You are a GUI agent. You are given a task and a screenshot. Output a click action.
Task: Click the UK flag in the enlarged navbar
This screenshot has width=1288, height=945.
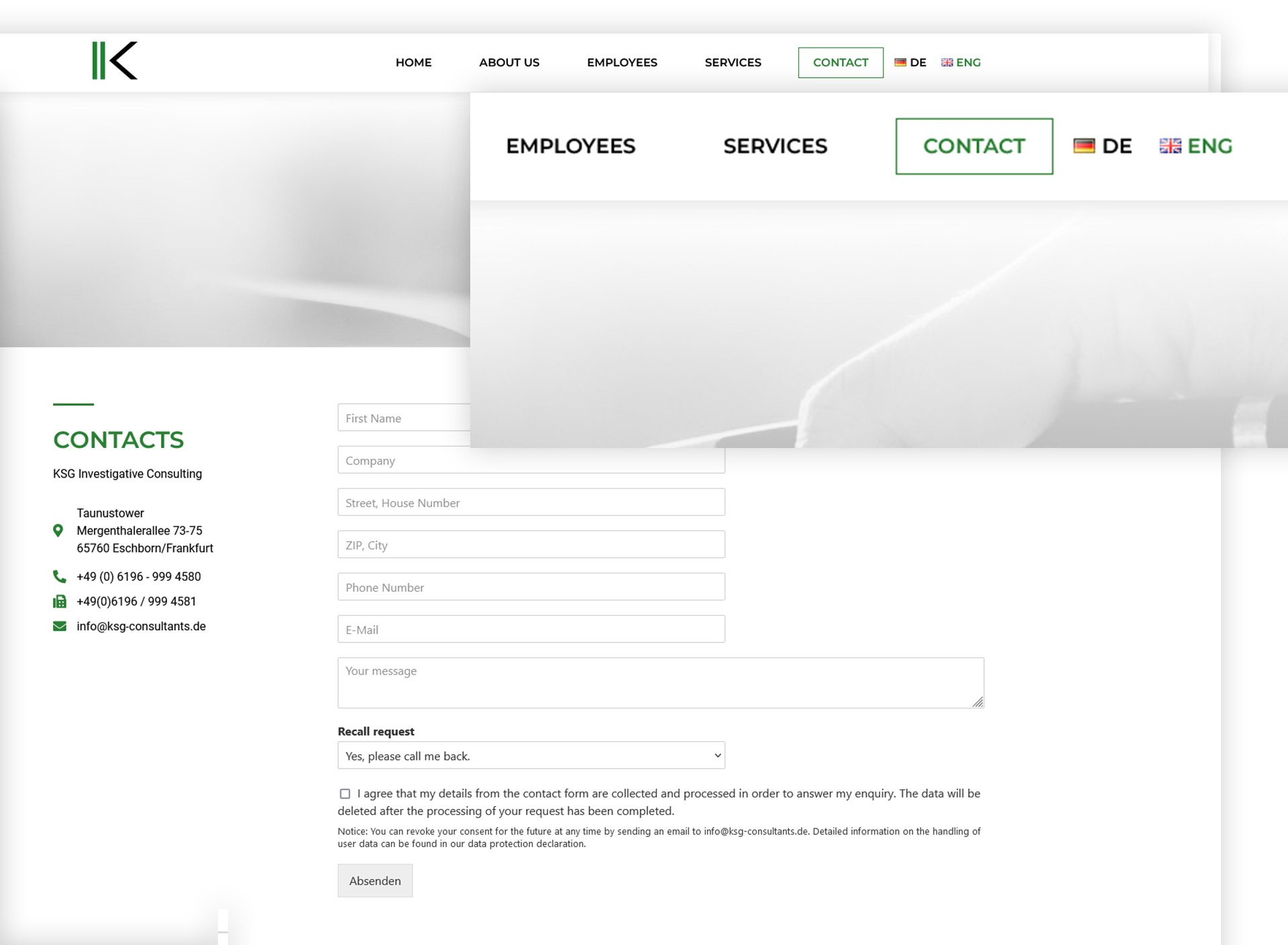tap(1171, 146)
